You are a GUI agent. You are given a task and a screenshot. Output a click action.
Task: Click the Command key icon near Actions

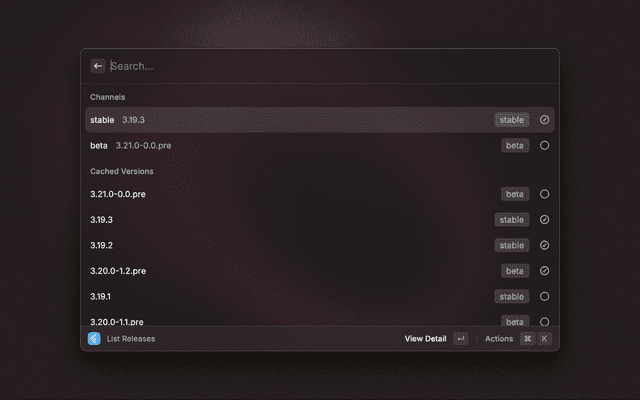tap(527, 338)
